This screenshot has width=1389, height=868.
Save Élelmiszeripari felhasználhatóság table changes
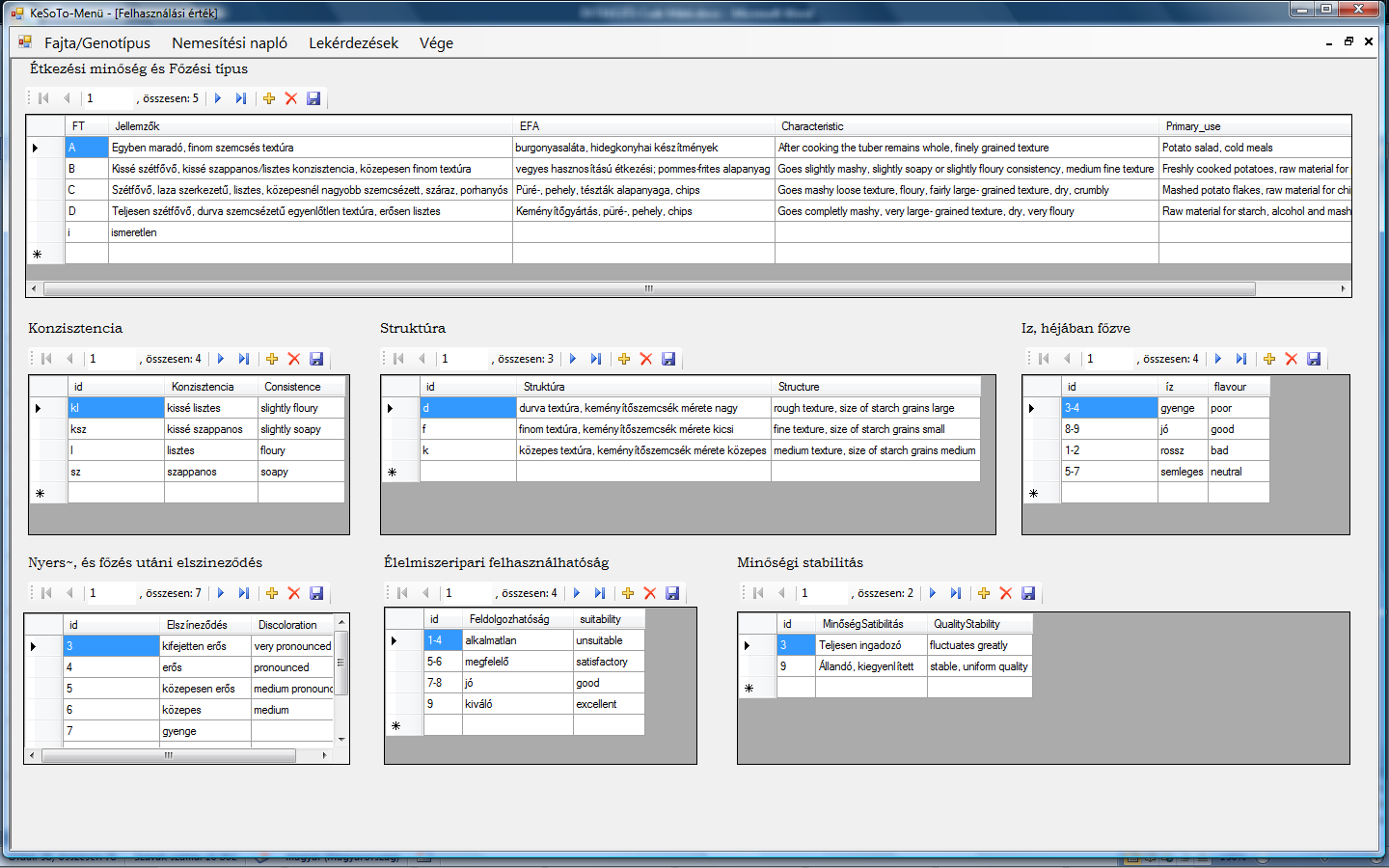(672, 593)
